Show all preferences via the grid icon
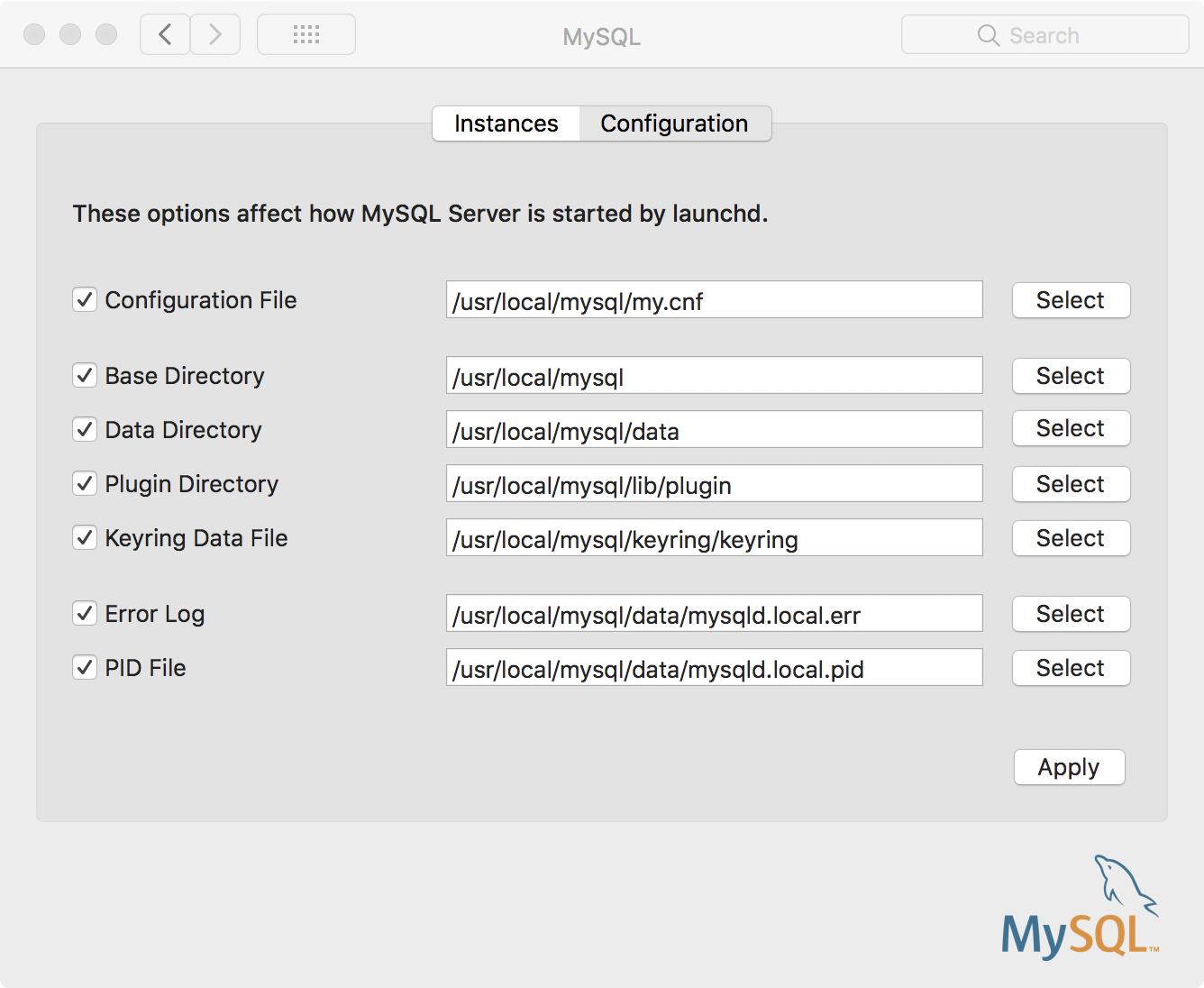 point(306,34)
